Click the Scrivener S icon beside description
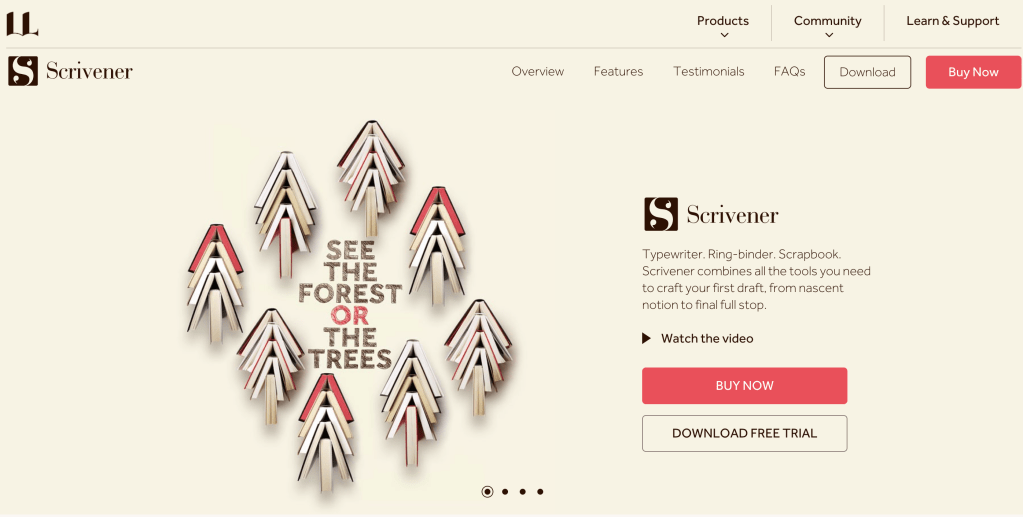This screenshot has width=1023, height=517. tap(661, 214)
